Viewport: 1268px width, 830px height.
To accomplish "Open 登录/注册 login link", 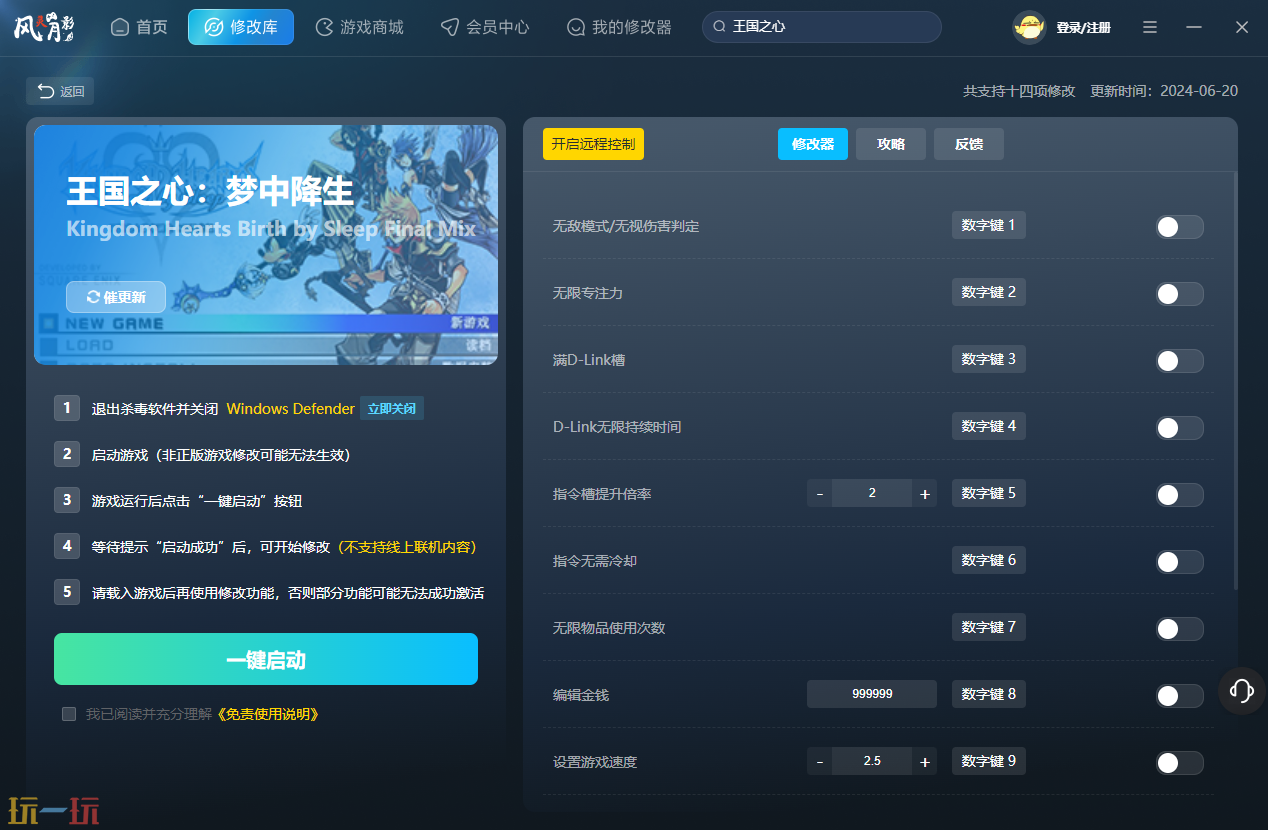I will (1083, 28).
